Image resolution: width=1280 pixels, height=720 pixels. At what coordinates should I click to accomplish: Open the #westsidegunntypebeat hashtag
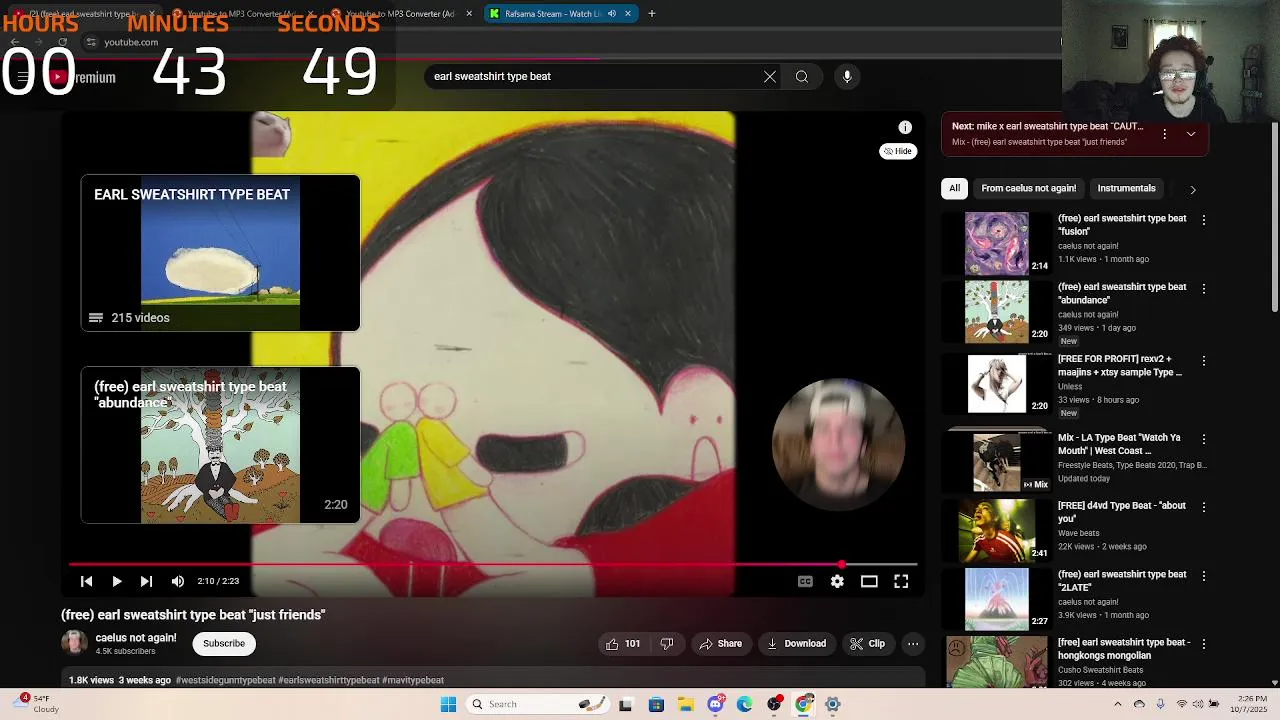tap(225, 680)
